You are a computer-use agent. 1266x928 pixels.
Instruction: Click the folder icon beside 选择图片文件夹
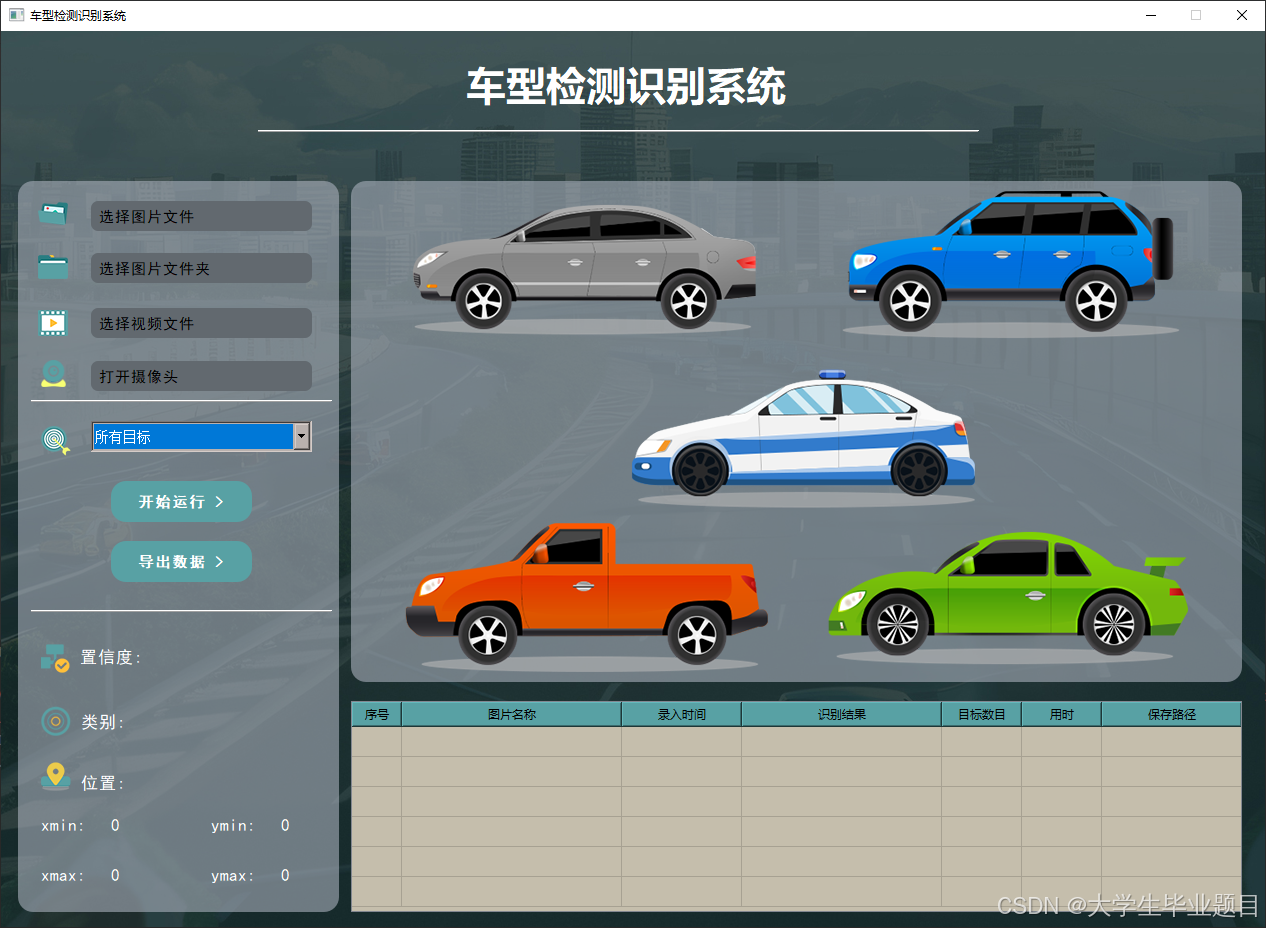(53, 267)
